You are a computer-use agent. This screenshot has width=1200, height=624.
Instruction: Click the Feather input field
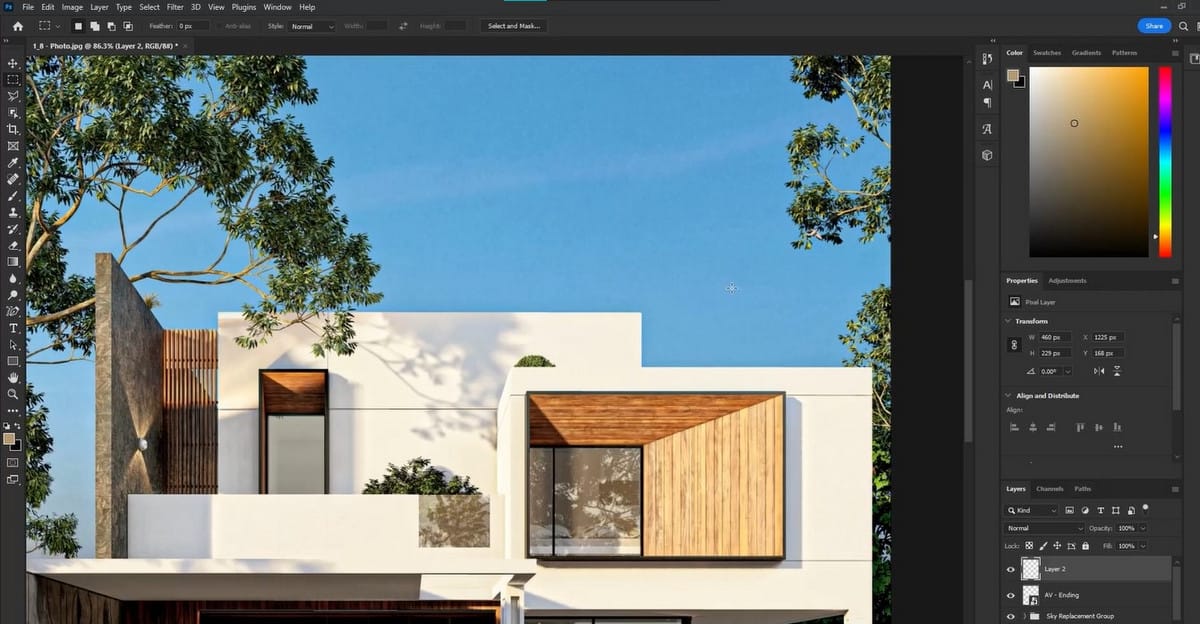click(192, 26)
